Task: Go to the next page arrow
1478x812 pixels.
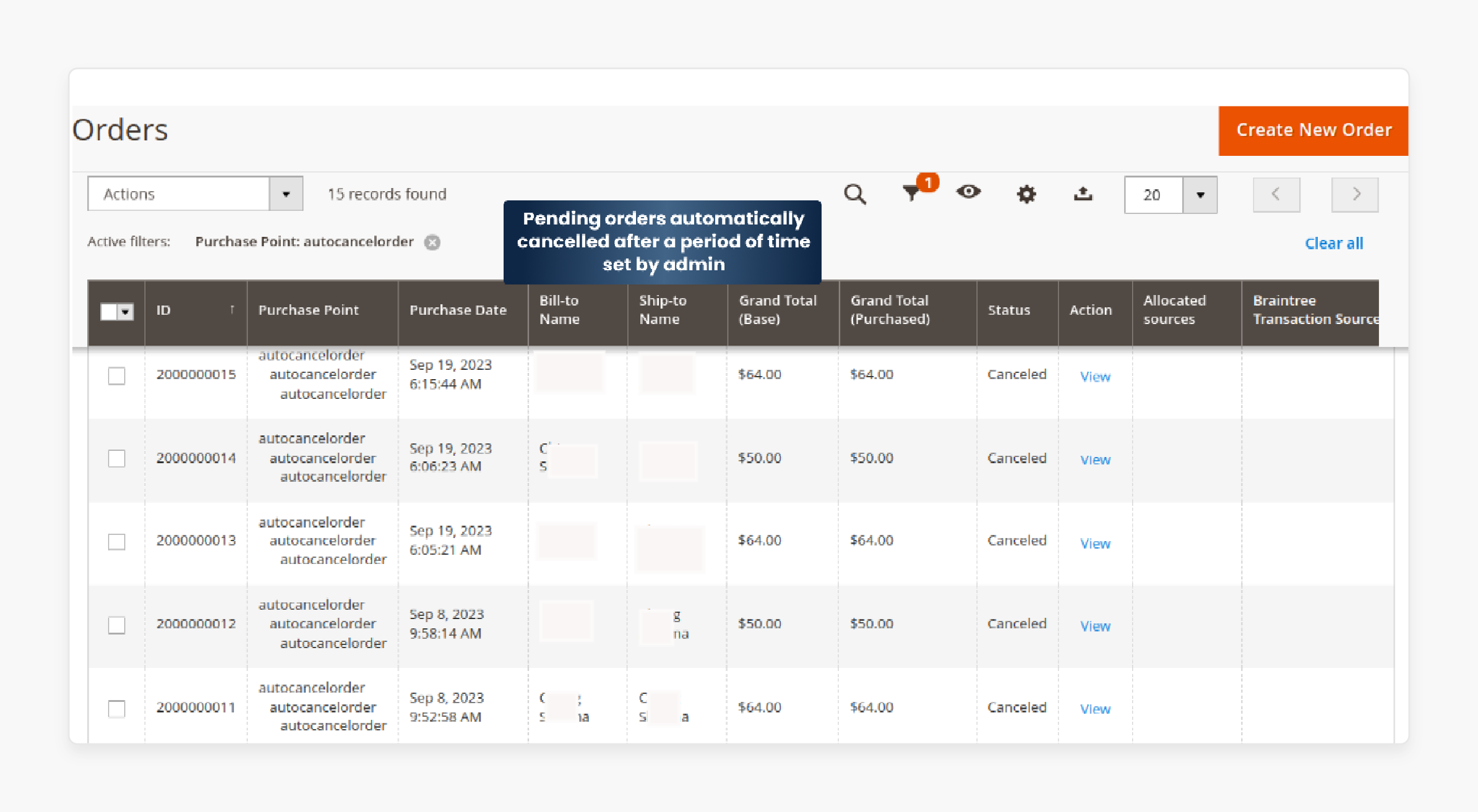Action: coord(1355,195)
